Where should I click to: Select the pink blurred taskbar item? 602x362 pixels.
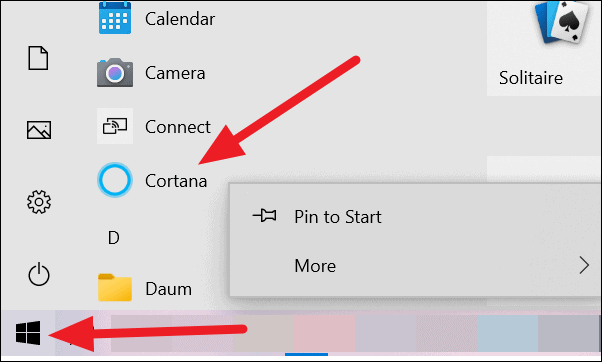pos(324,333)
